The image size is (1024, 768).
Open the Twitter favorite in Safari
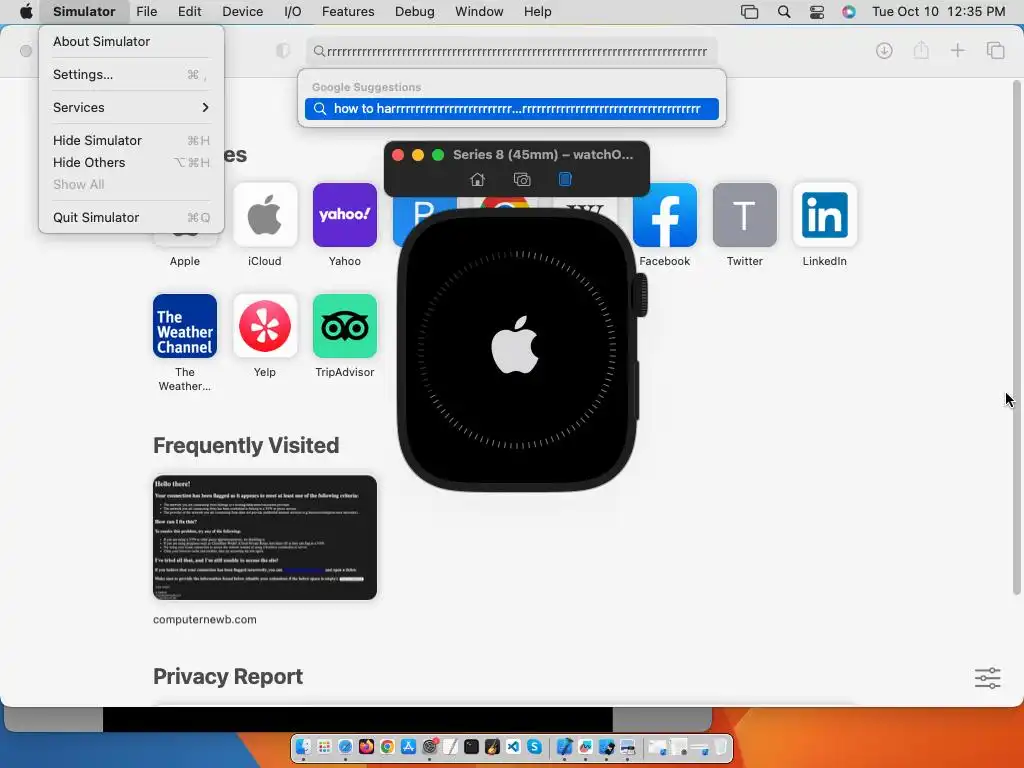coord(744,215)
